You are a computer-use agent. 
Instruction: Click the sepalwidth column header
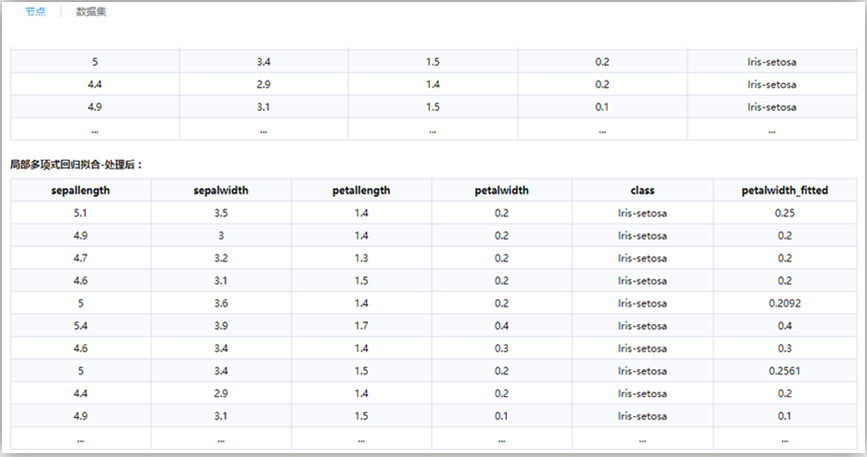[221, 190]
